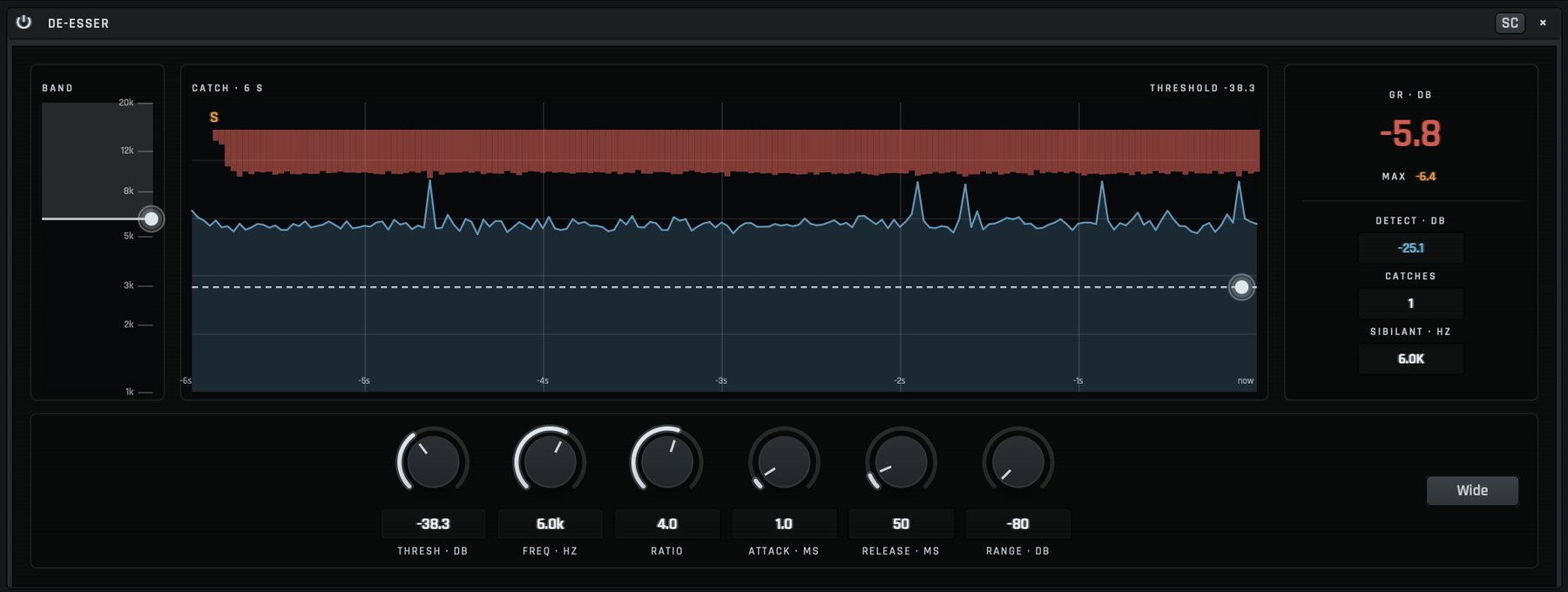This screenshot has height=592, width=1568.
Task: Click the Thresh dB knob
Action: pyautogui.click(x=433, y=461)
